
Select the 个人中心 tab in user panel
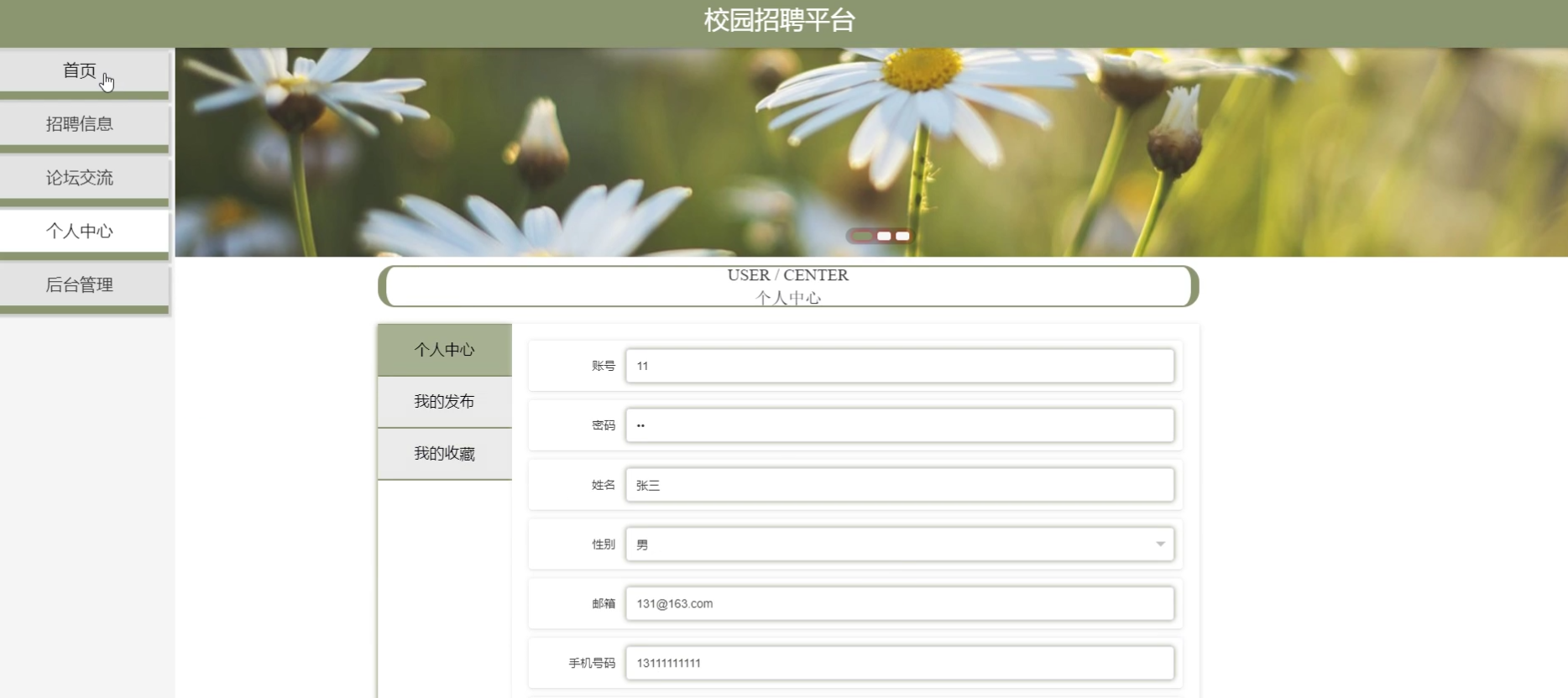point(445,350)
